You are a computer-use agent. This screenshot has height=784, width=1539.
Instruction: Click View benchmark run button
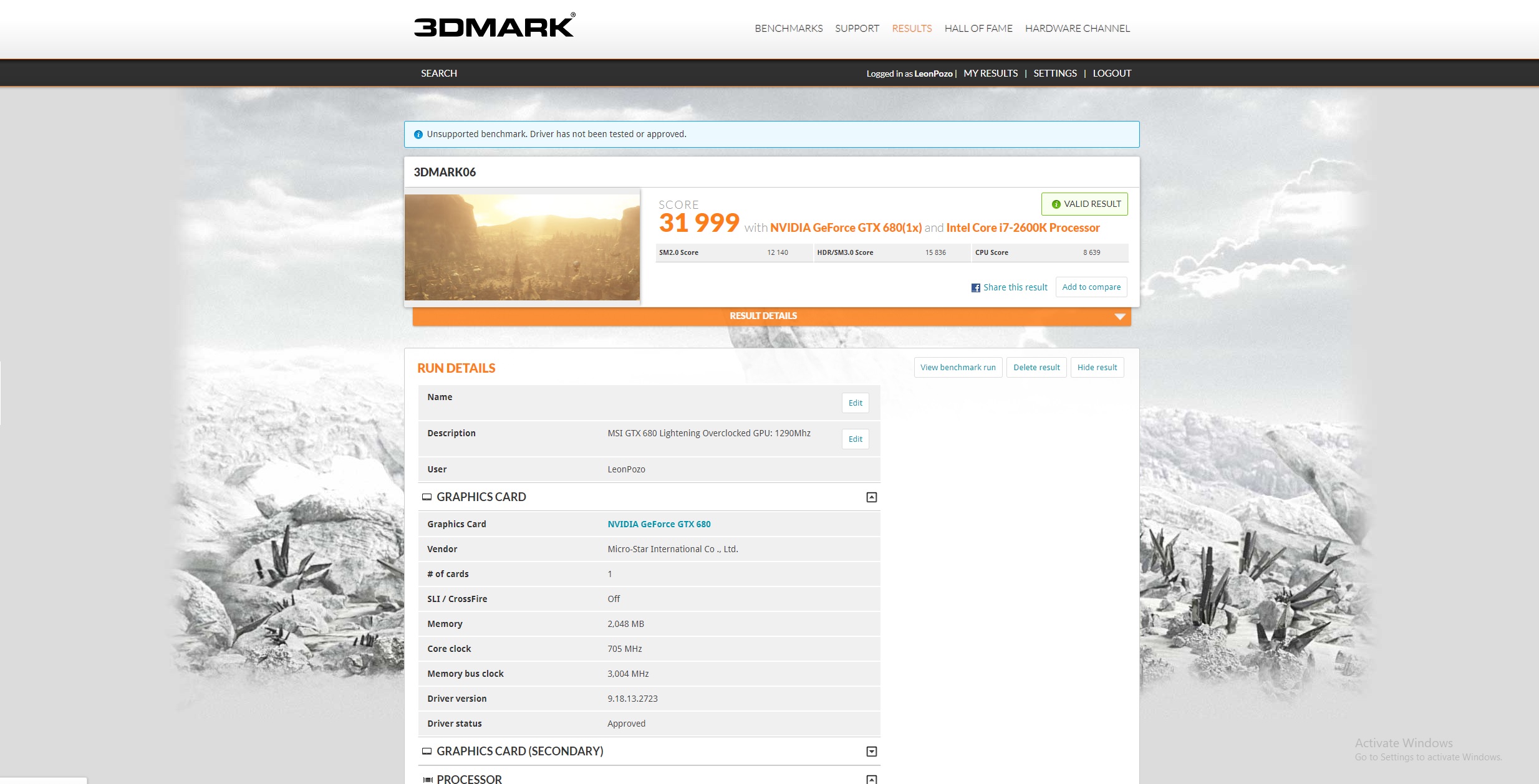click(958, 368)
